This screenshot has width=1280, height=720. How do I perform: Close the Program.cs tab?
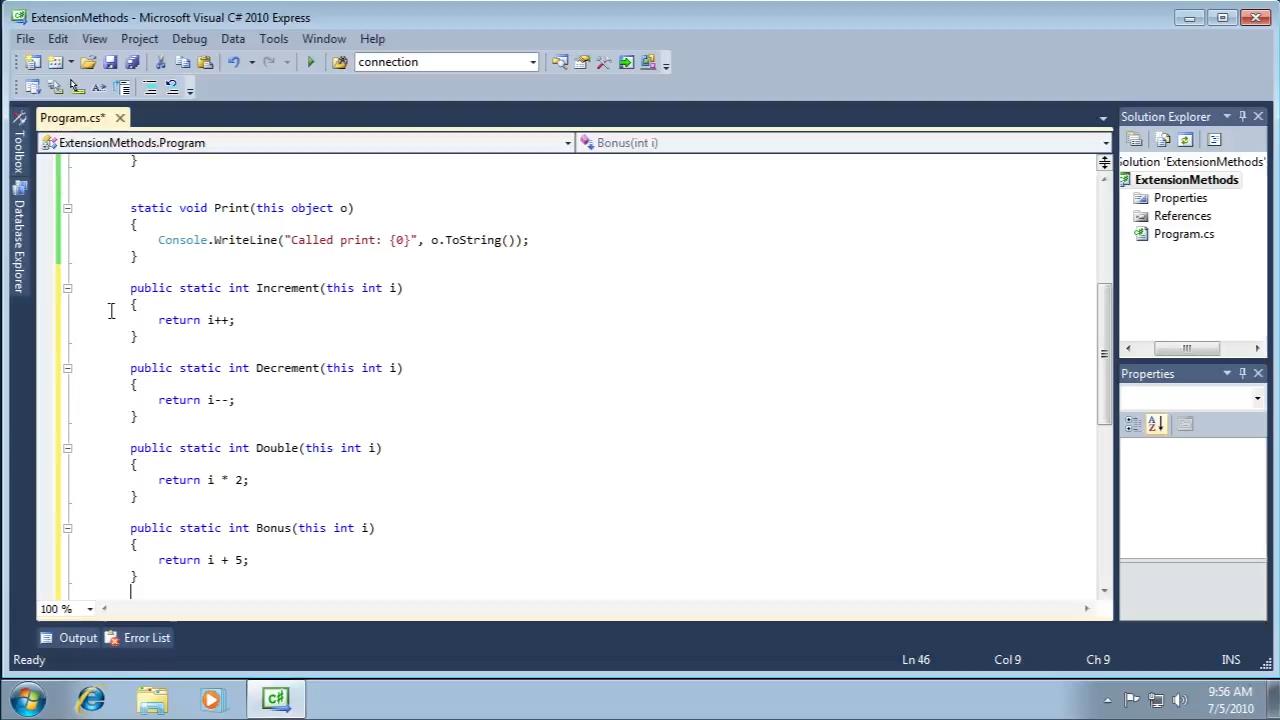tap(119, 118)
